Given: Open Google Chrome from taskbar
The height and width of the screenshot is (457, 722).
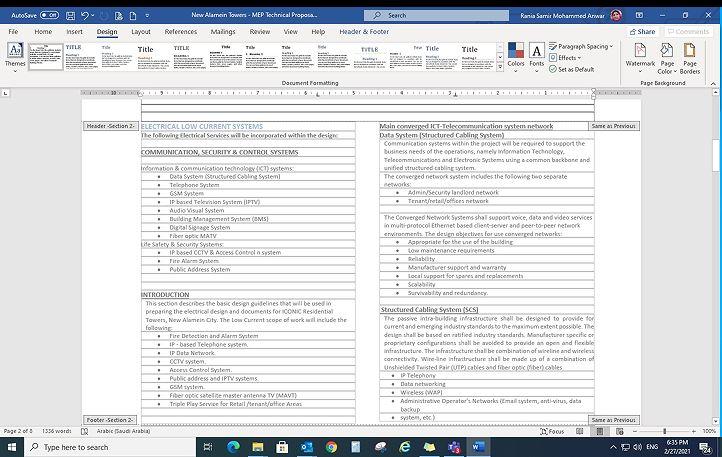Looking at the screenshot, I should pos(331,447).
